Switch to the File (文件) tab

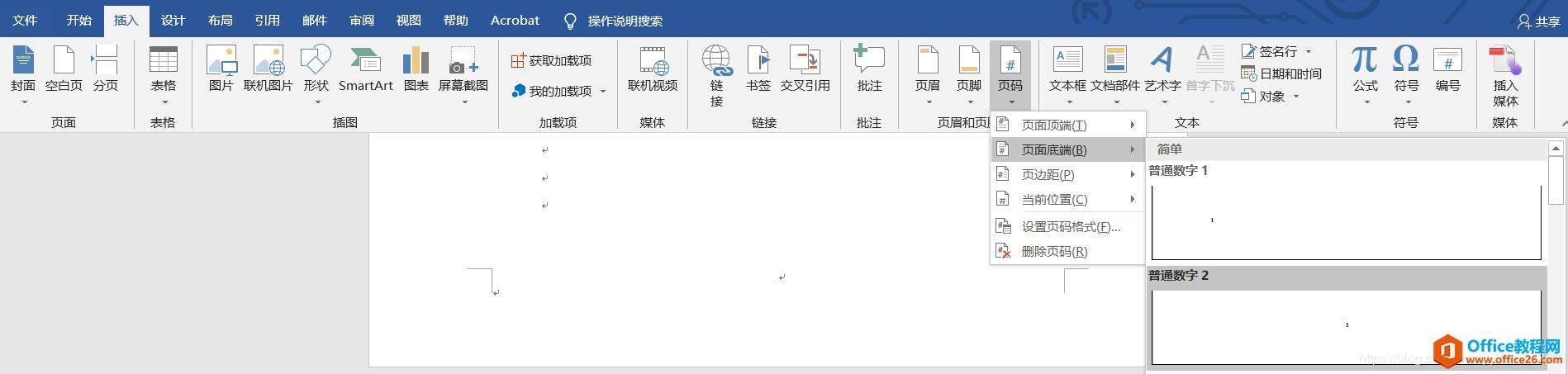25,21
